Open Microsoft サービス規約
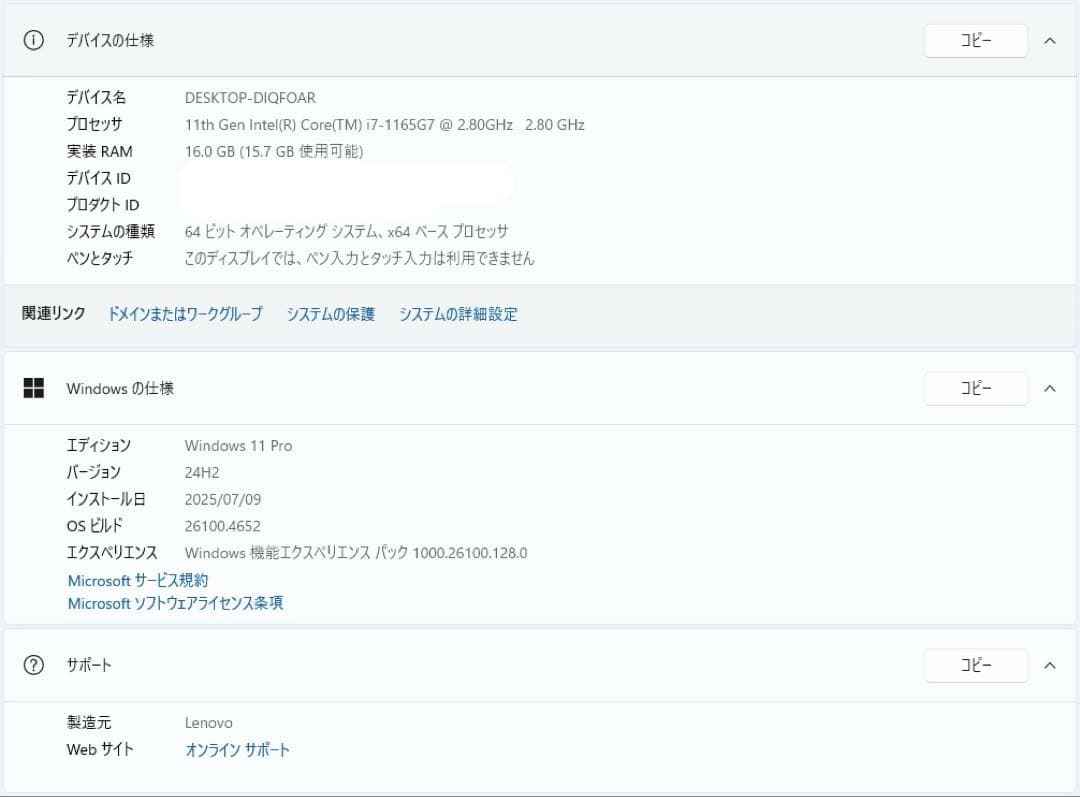Screen dimensions: 1080x797 [137, 579]
